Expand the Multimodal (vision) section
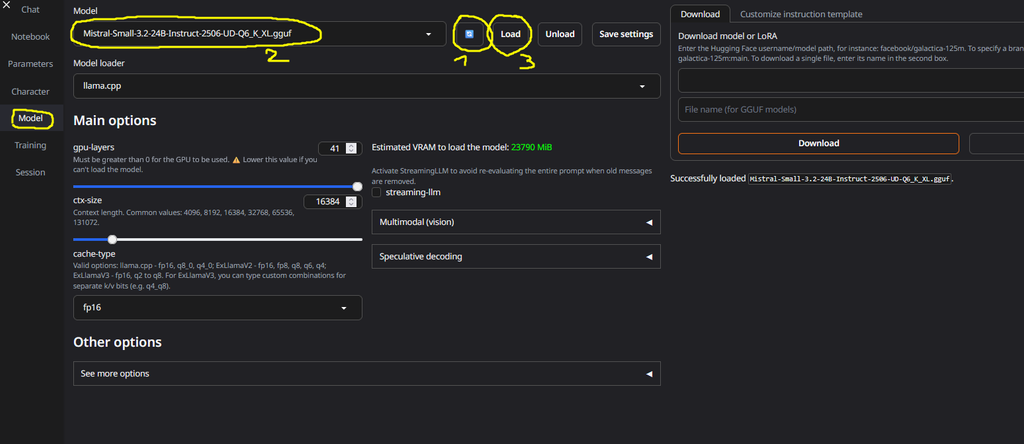This screenshot has height=444, width=1024. coord(515,222)
